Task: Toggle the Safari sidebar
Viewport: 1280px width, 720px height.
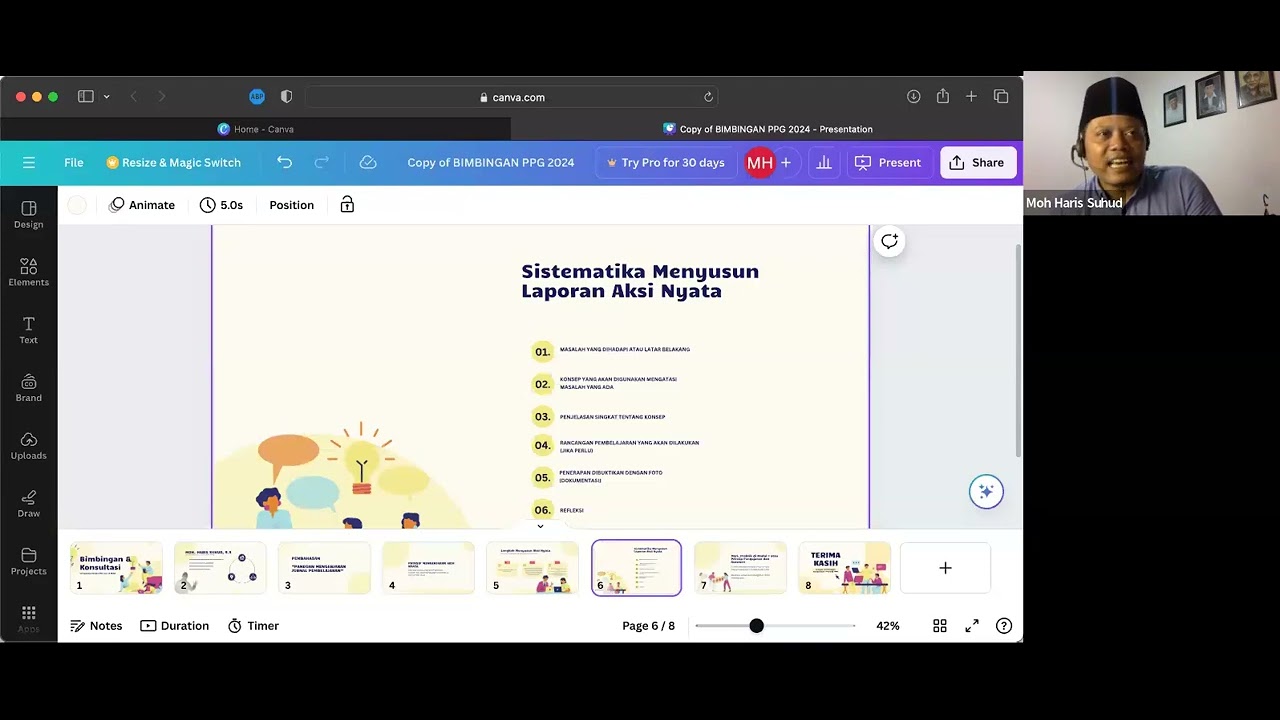Action: tap(86, 97)
